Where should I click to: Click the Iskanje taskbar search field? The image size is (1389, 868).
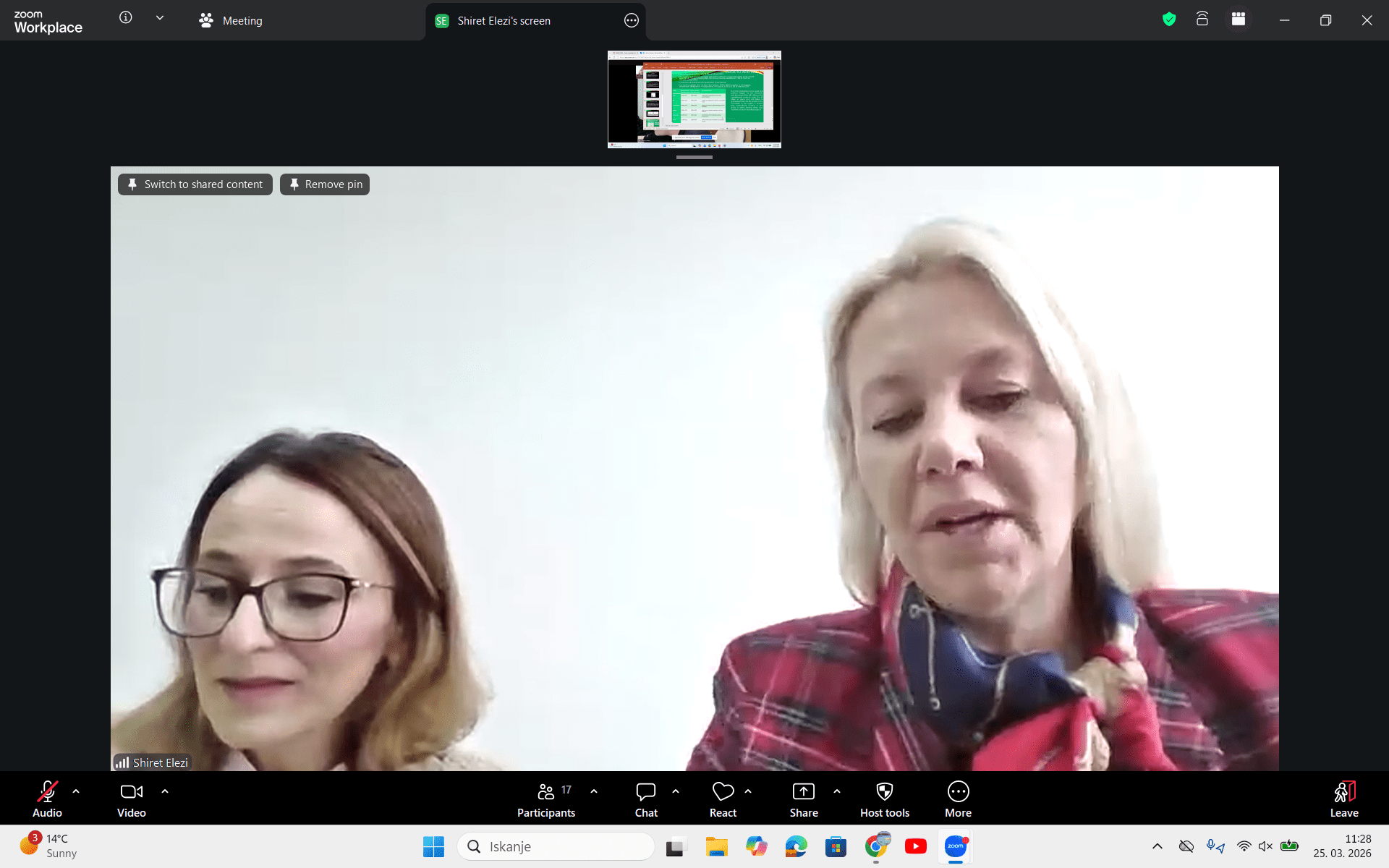(x=556, y=846)
